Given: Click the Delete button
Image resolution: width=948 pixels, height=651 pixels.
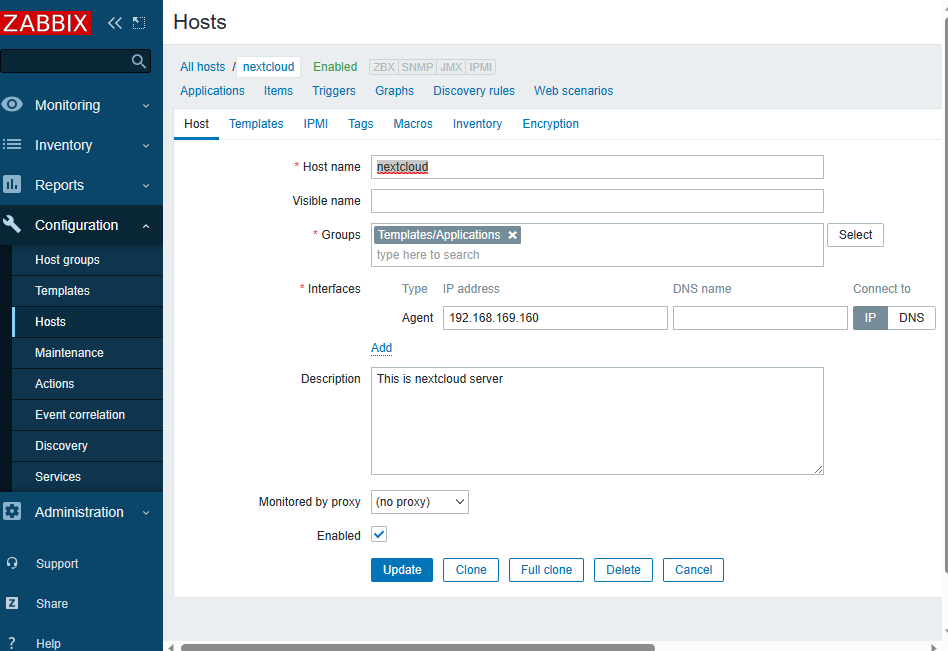Looking at the screenshot, I should point(623,570).
